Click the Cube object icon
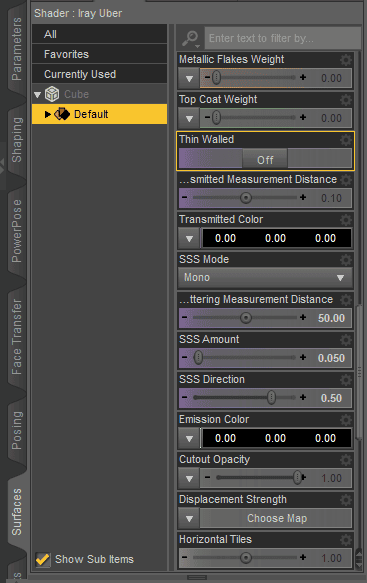367x583 pixels. [52, 94]
